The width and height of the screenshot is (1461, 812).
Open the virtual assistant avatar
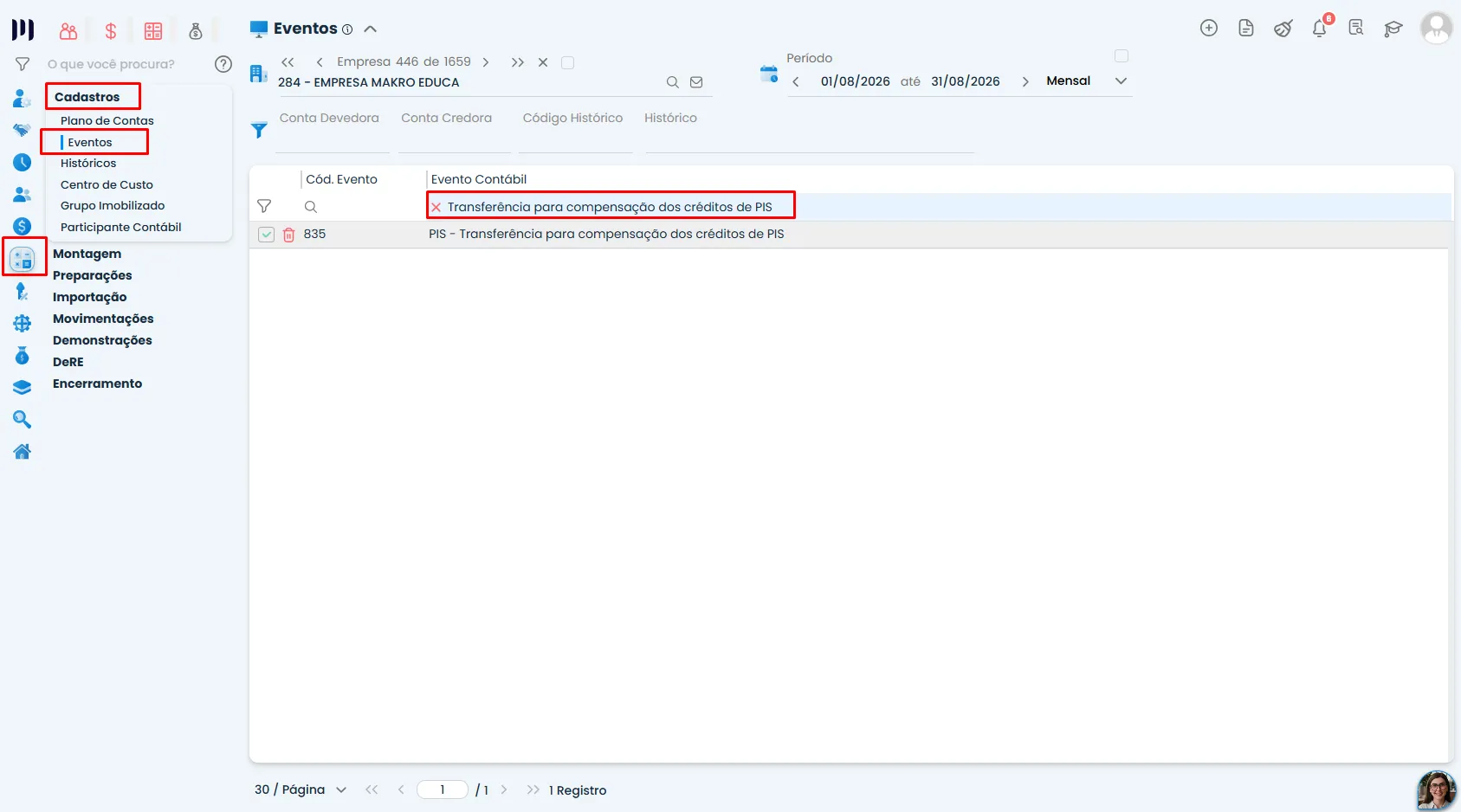(x=1436, y=789)
